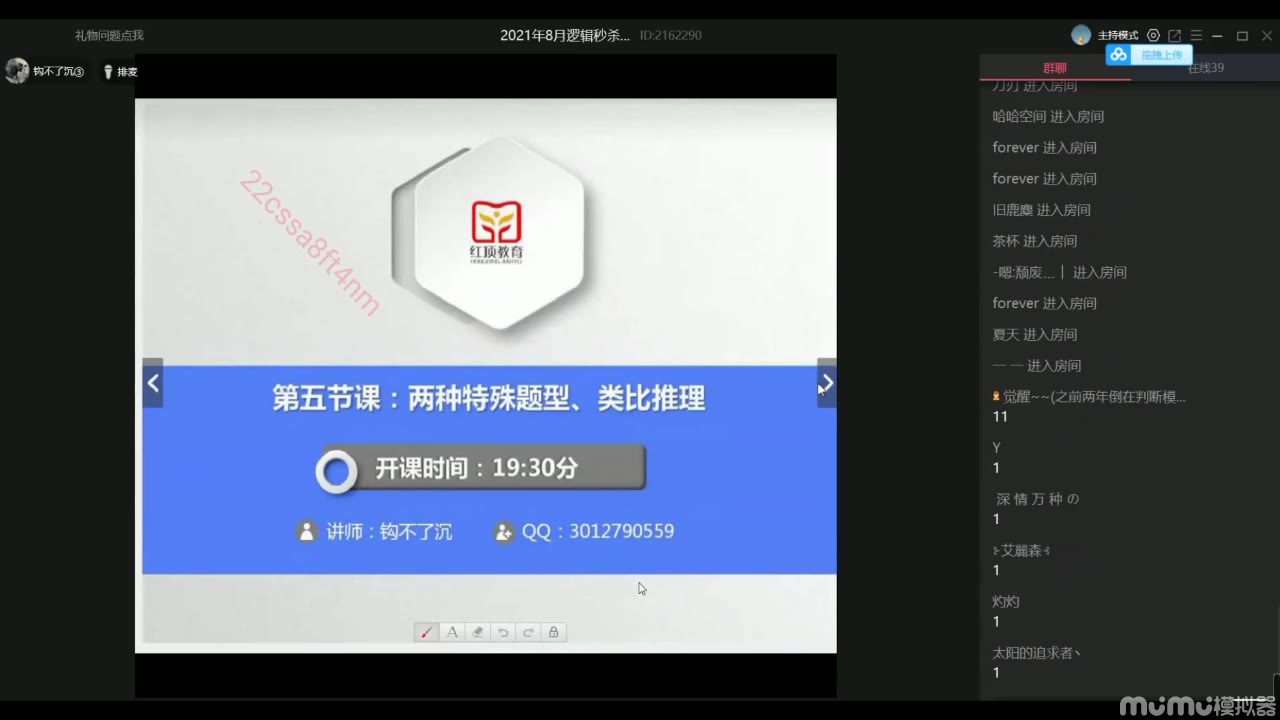1280x720 pixels.
Task: Click chat user 艾麗森 name
Action: pyautogui.click(x=1020, y=550)
